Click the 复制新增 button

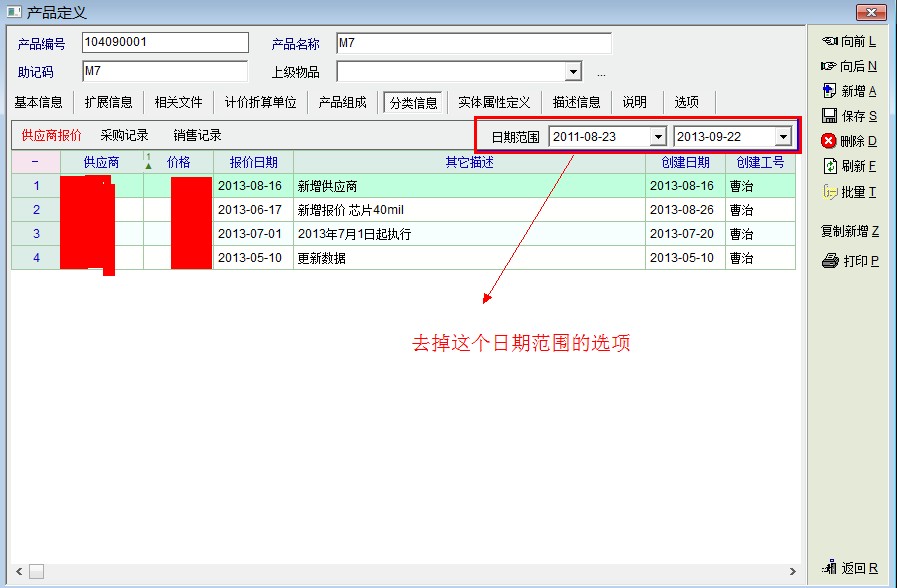point(849,231)
